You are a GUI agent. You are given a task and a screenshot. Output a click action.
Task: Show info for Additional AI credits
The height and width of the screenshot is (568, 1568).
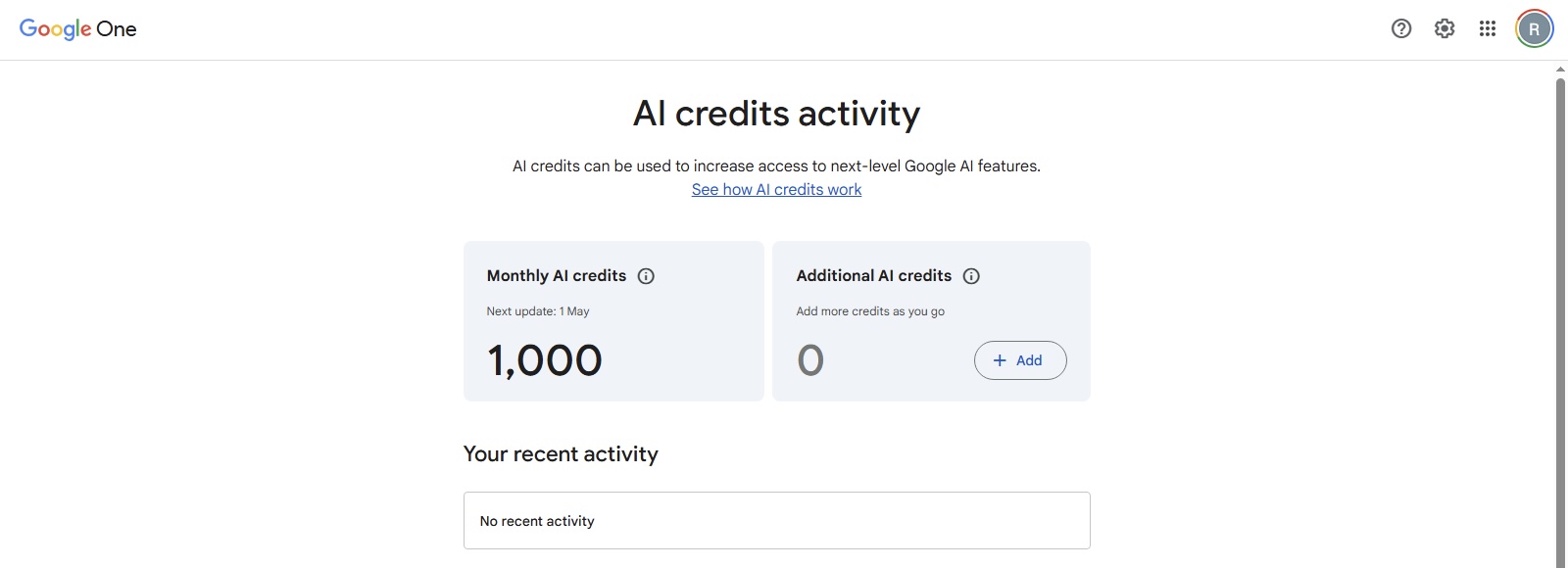tap(971, 276)
